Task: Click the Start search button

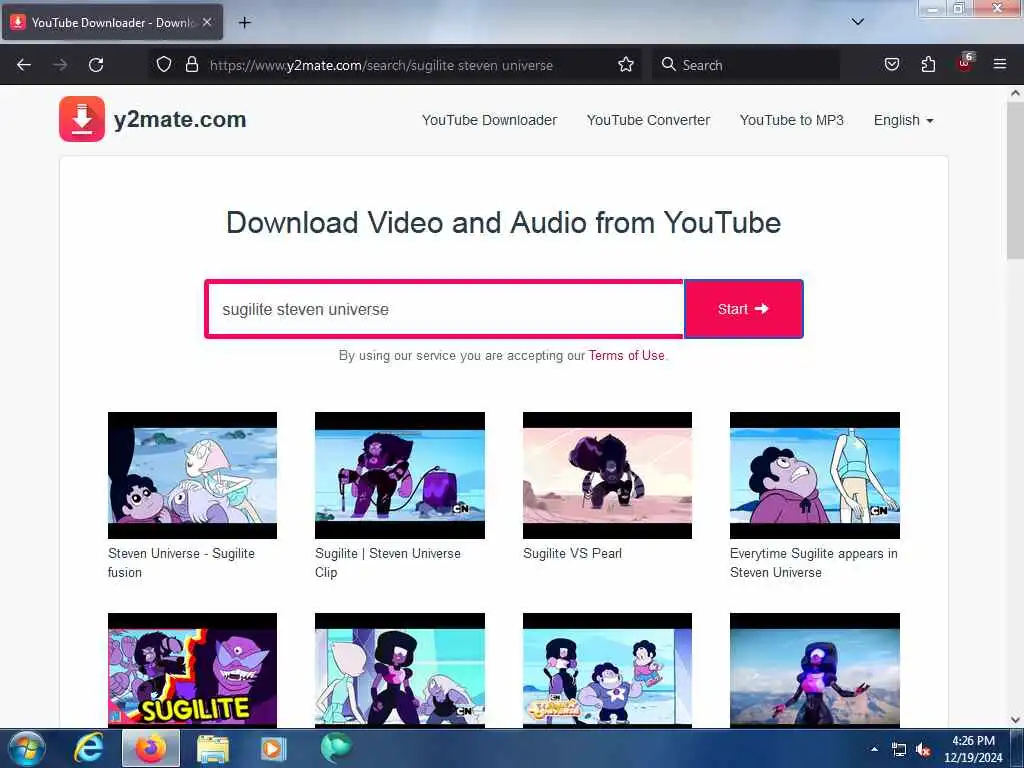Action: [x=743, y=309]
